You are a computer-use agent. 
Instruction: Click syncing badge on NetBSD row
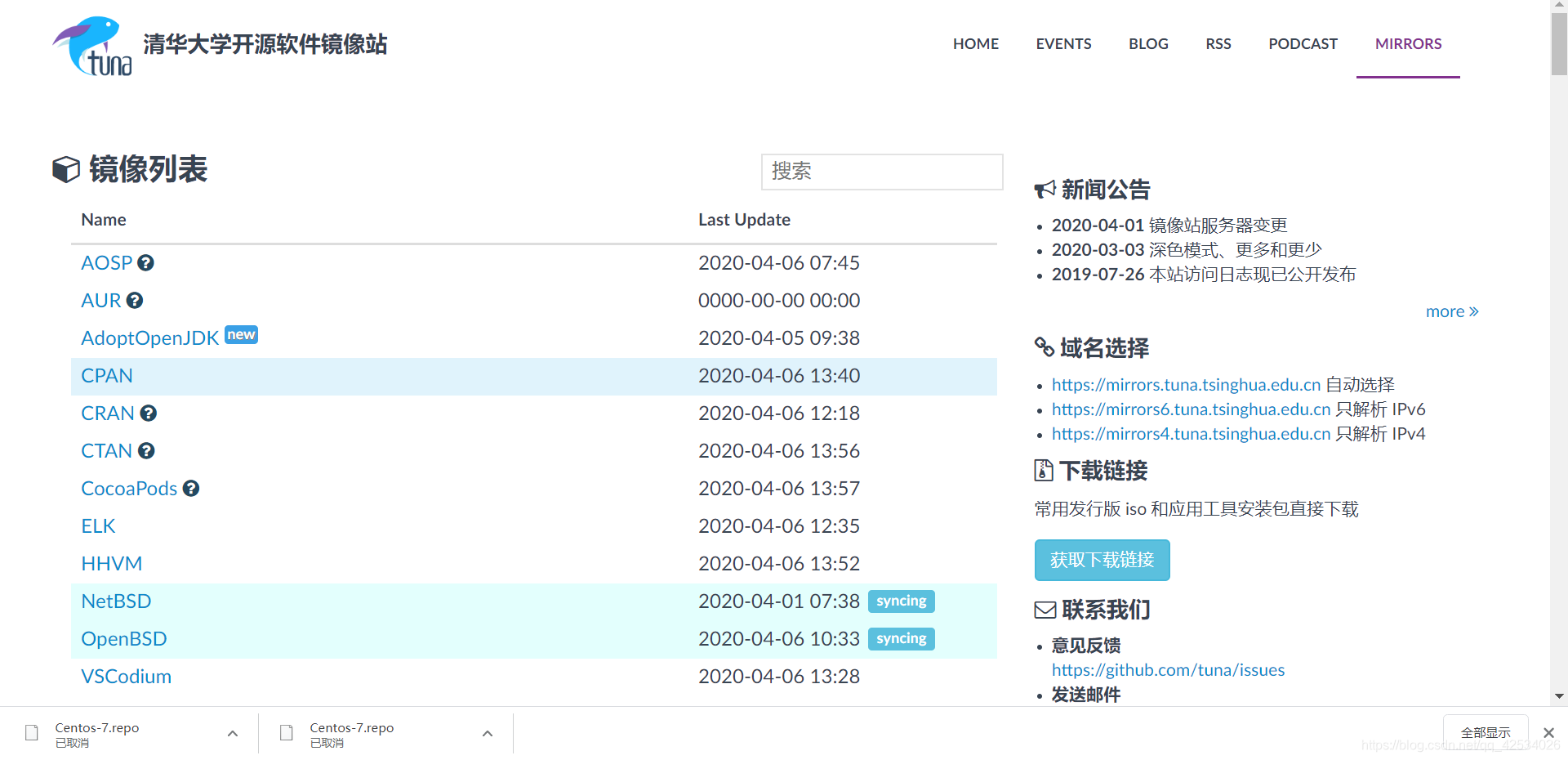pos(901,601)
